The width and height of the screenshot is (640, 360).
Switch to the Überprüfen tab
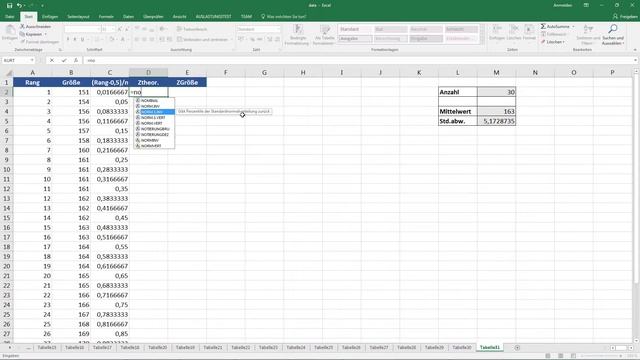tap(153, 17)
